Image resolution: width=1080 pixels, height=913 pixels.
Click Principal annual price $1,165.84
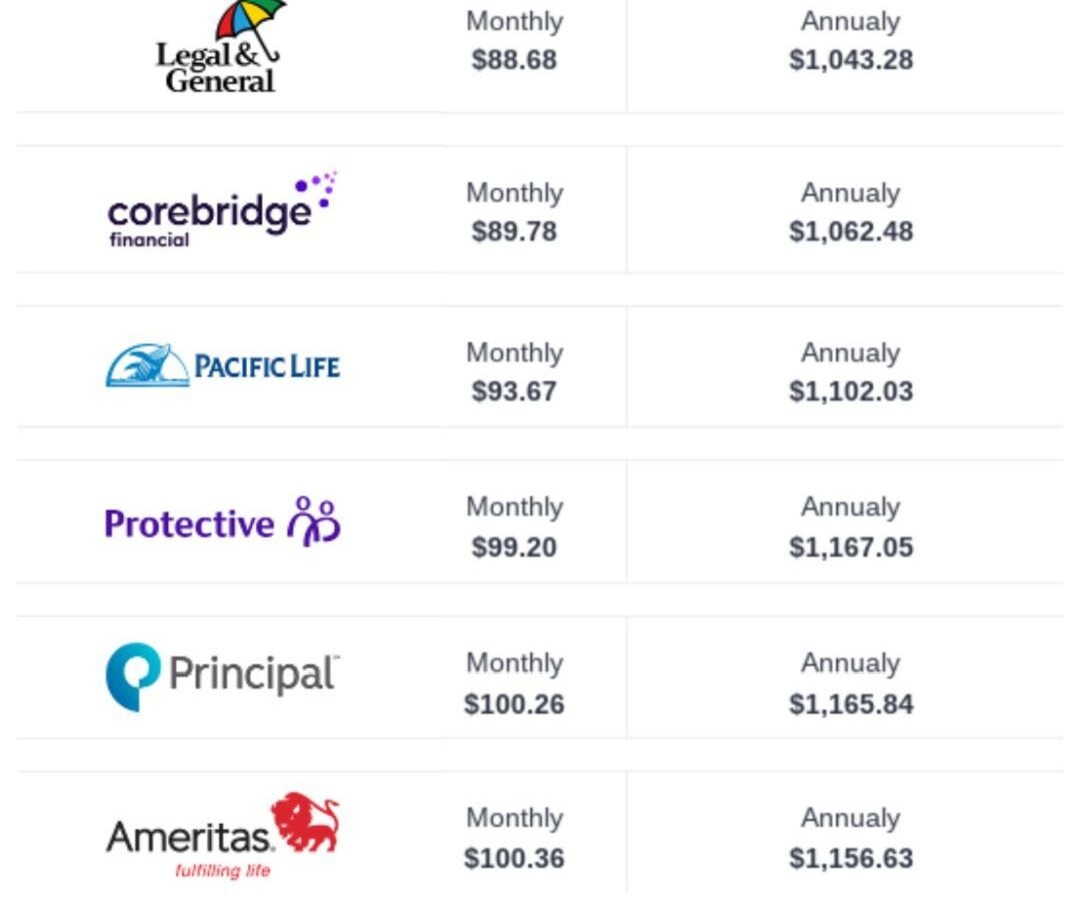(x=851, y=704)
